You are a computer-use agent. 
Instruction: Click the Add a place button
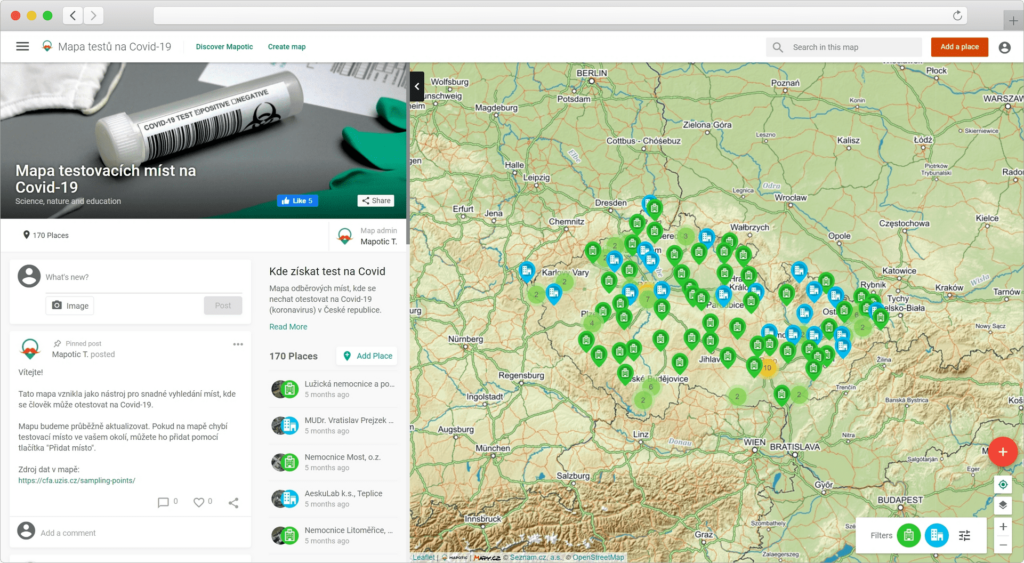click(x=959, y=47)
